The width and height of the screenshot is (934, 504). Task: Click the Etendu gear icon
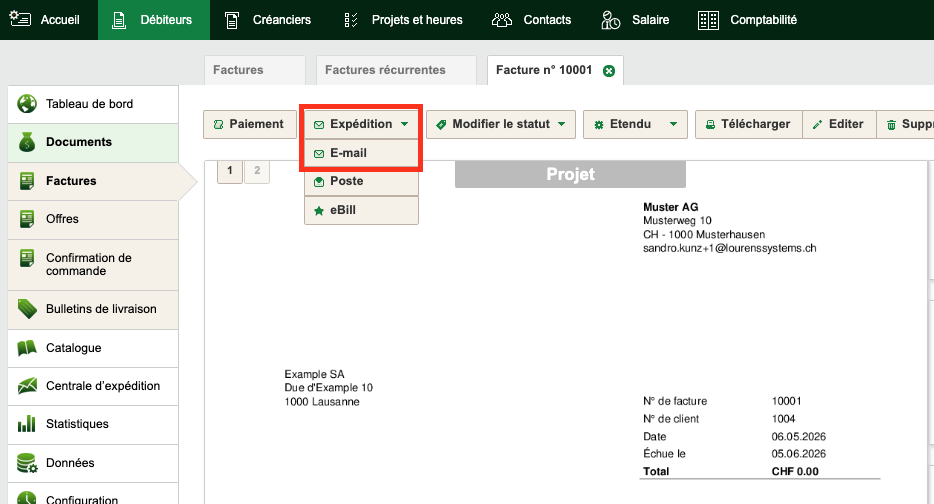pos(599,125)
